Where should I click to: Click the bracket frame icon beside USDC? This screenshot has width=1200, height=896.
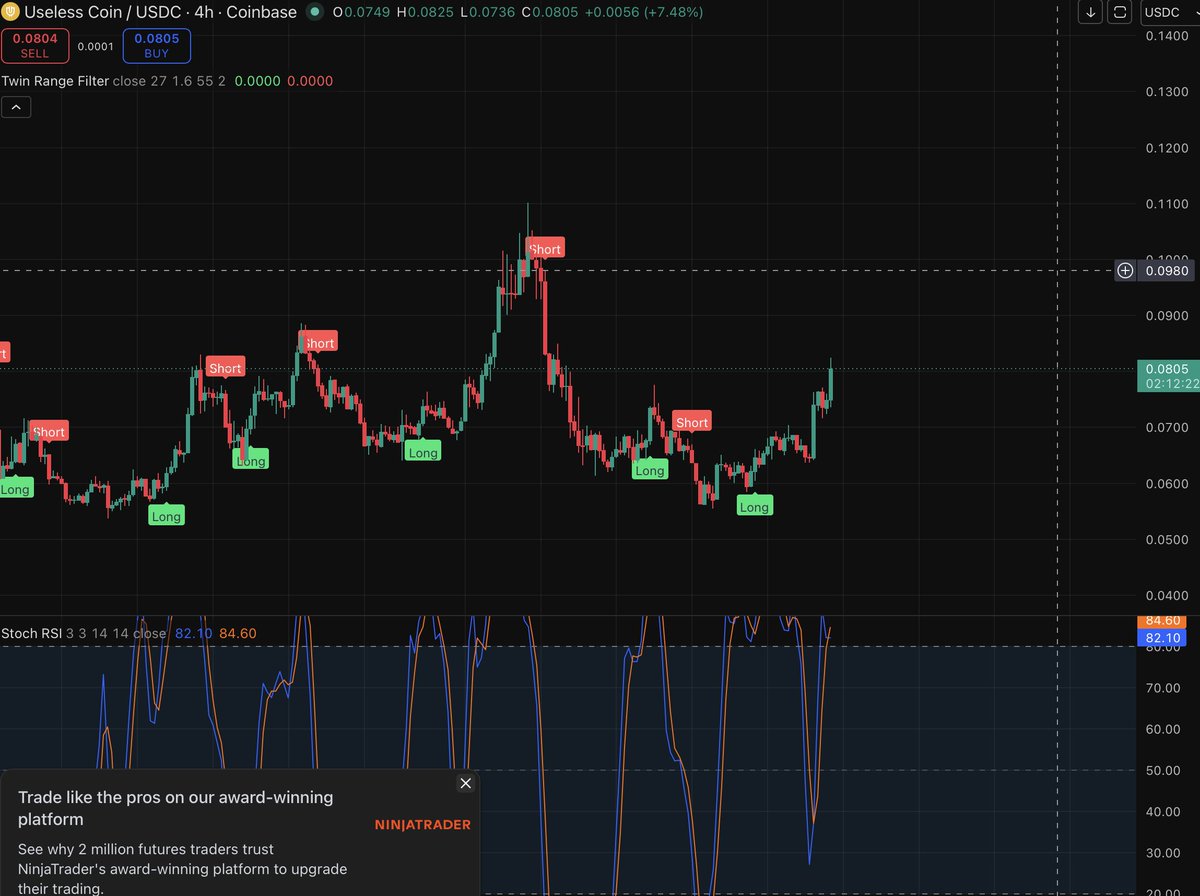[1120, 12]
